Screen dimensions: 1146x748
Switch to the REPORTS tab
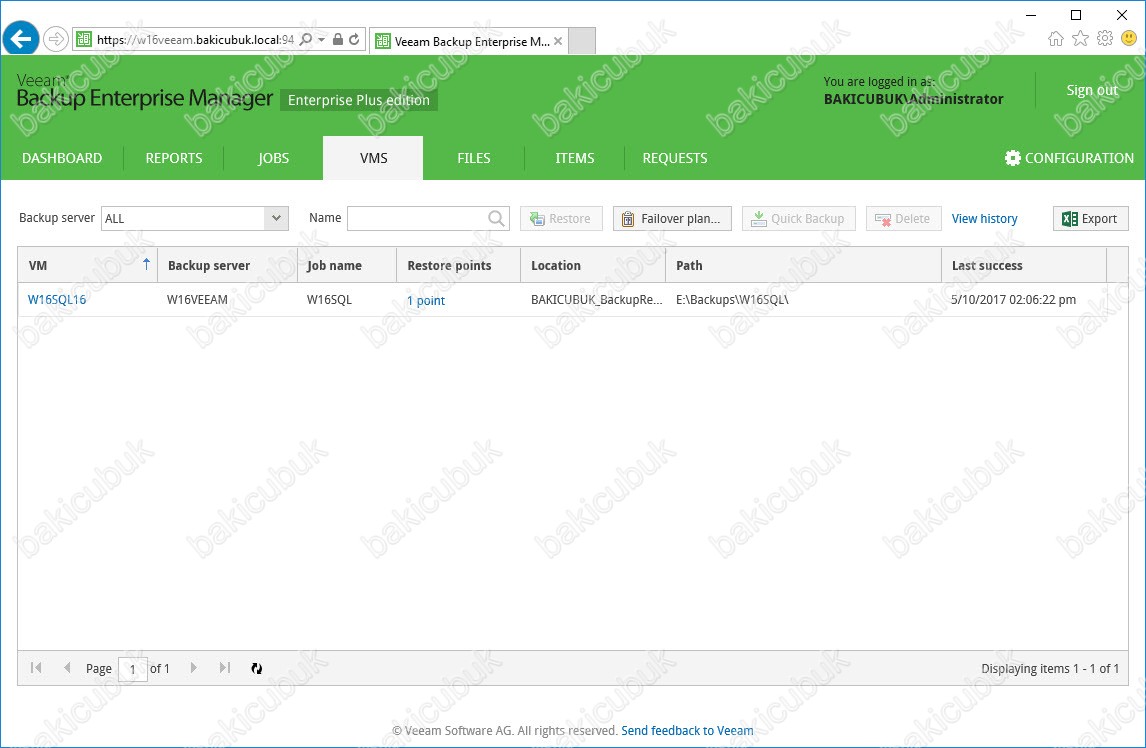click(x=174, y=158)
